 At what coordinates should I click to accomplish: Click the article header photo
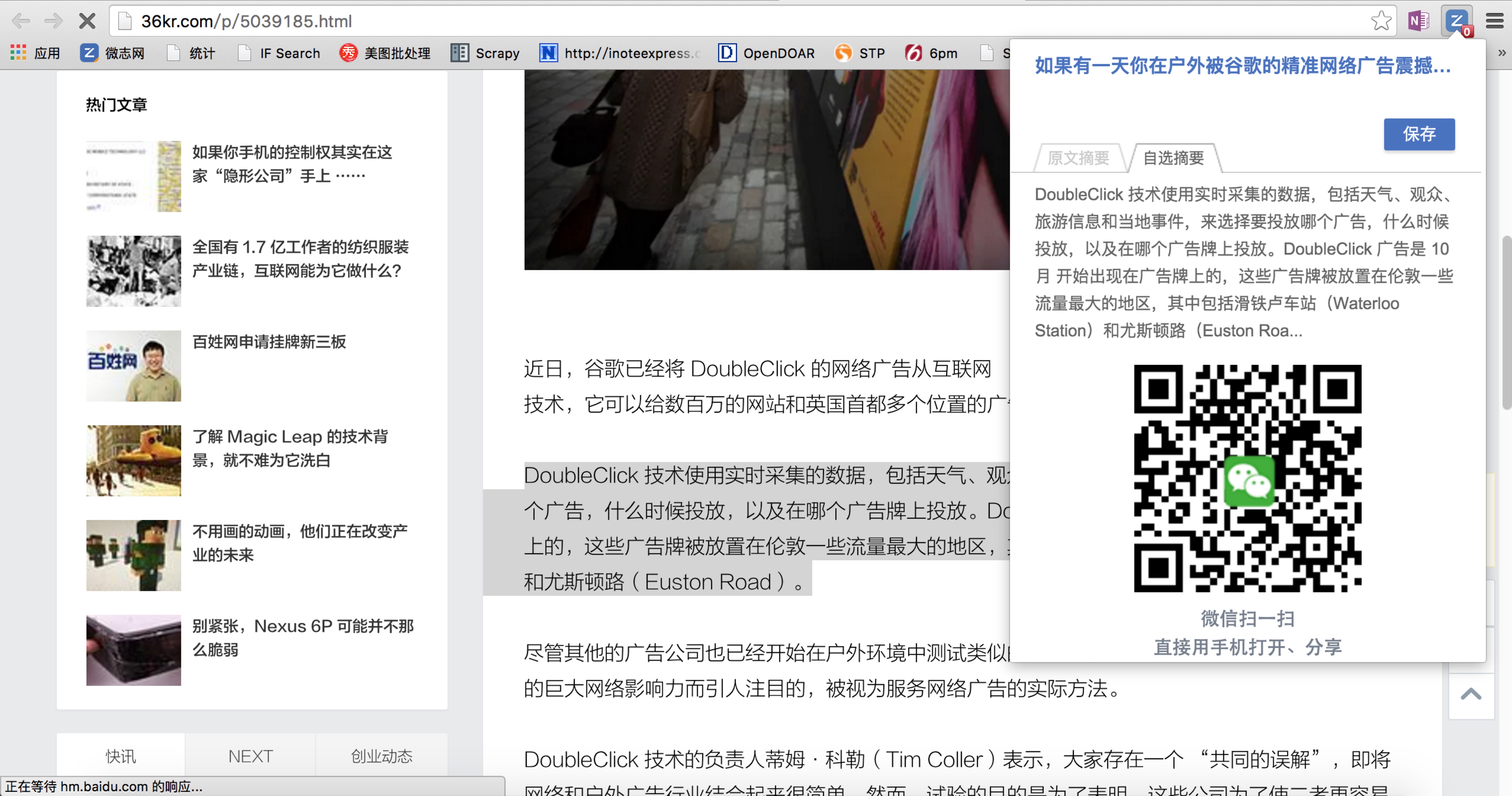tap(767, 170)
